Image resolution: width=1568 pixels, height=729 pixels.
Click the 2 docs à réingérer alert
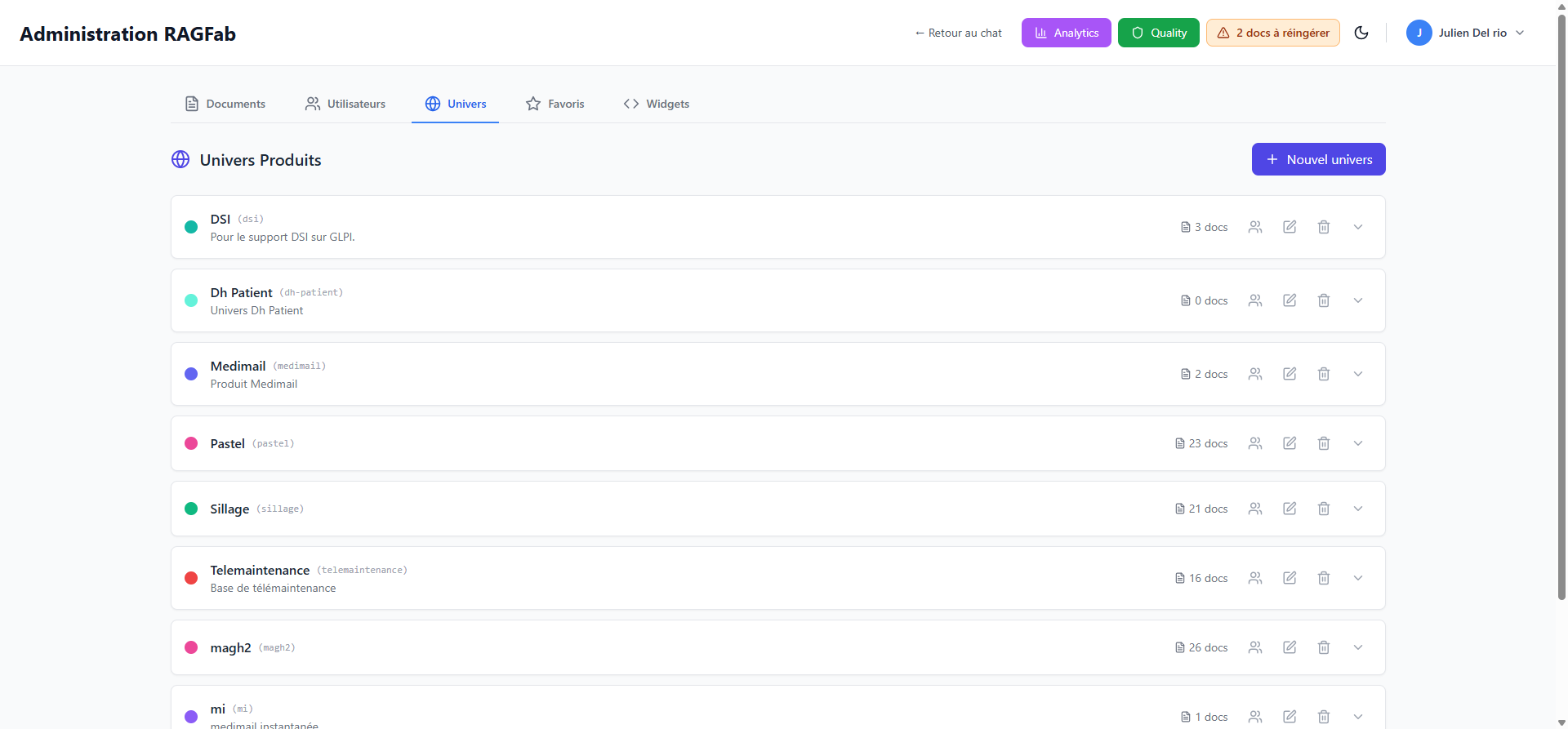click(1272, 33)
